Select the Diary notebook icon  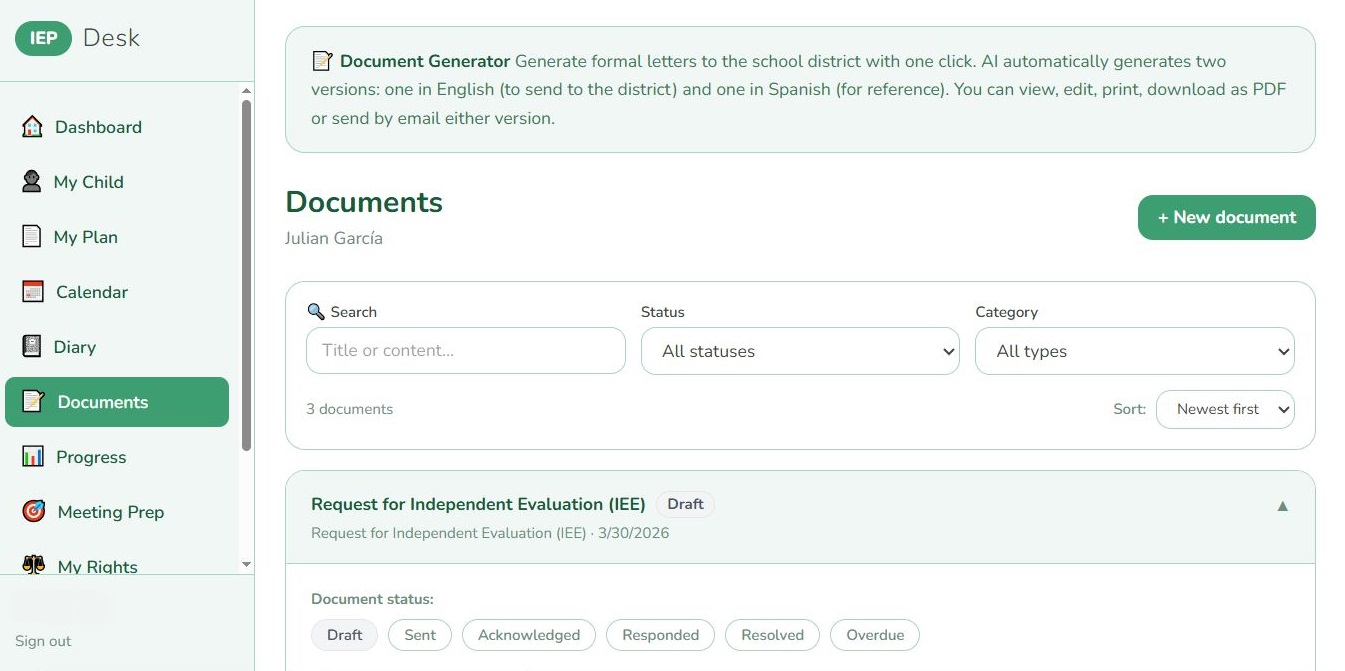(32, 347)
